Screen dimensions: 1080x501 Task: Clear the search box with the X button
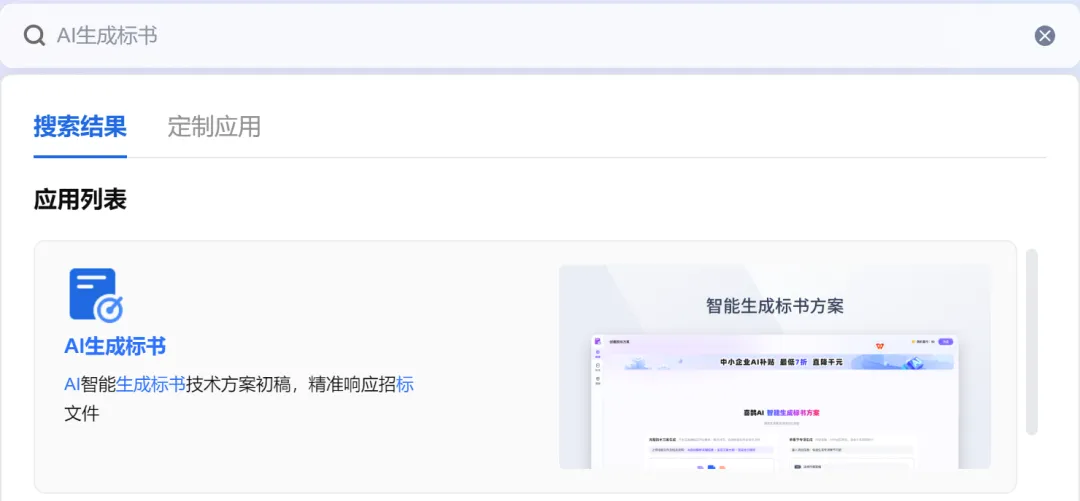[x=1044, y=36]
